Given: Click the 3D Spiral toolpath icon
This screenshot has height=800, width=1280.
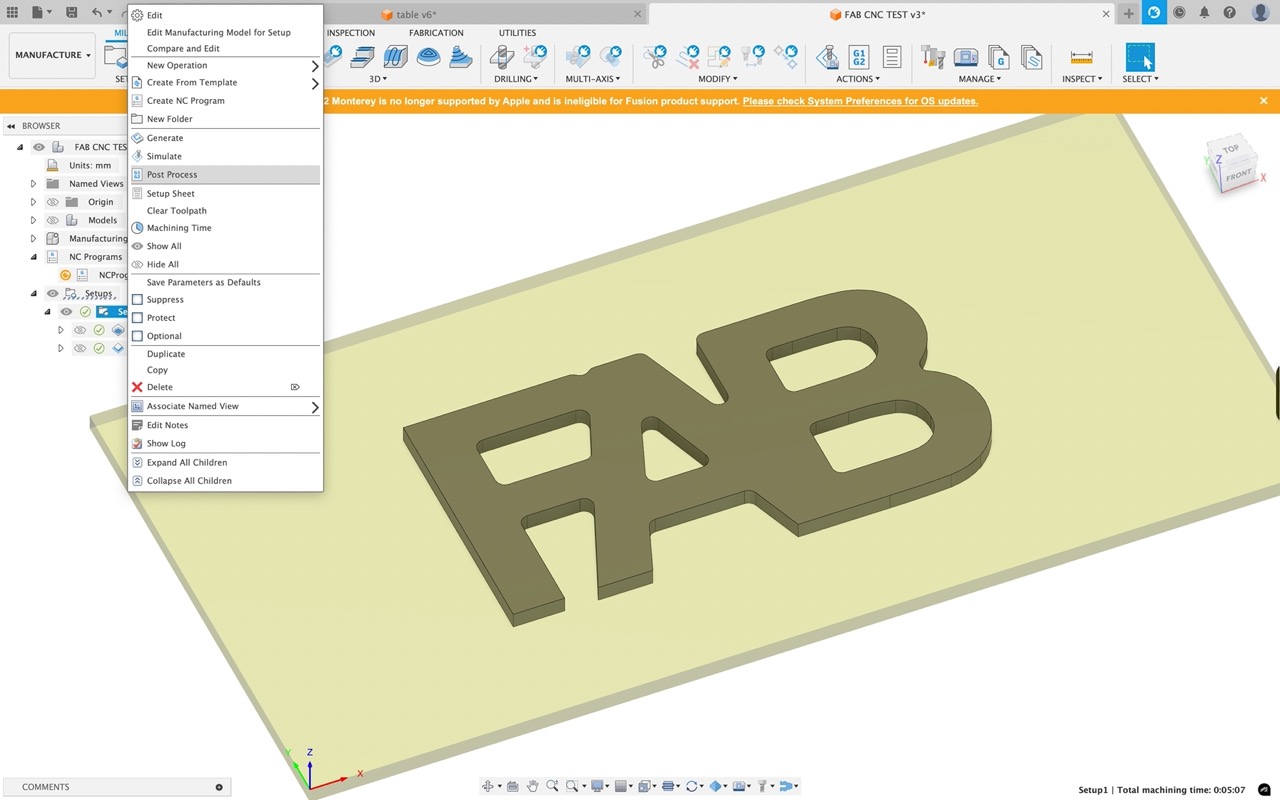Looking at the screenshot, I should [428, 56].
